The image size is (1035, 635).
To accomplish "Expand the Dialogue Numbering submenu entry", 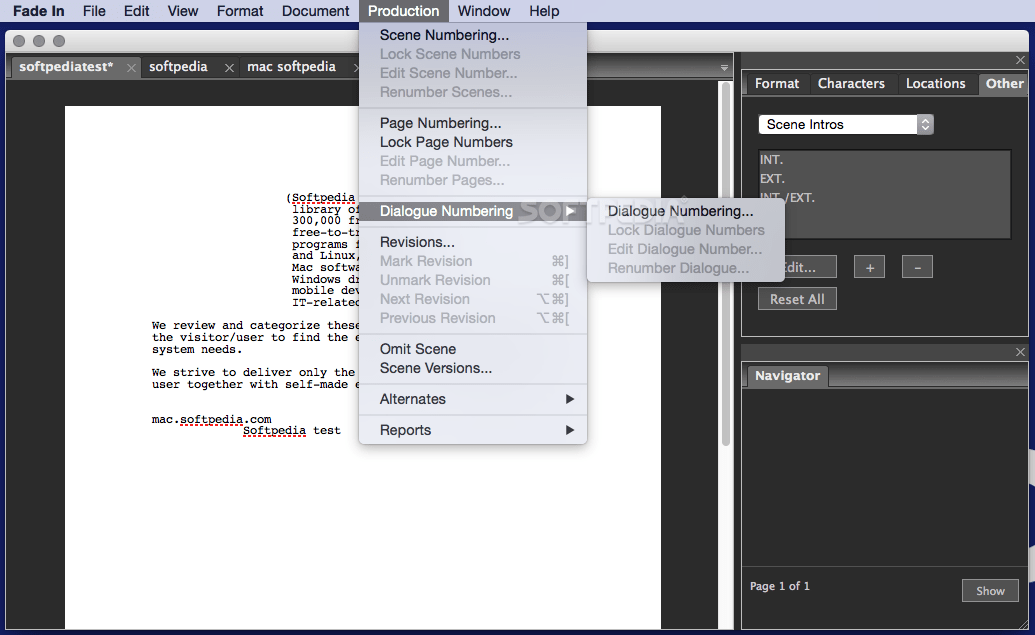I will [473, 211].
